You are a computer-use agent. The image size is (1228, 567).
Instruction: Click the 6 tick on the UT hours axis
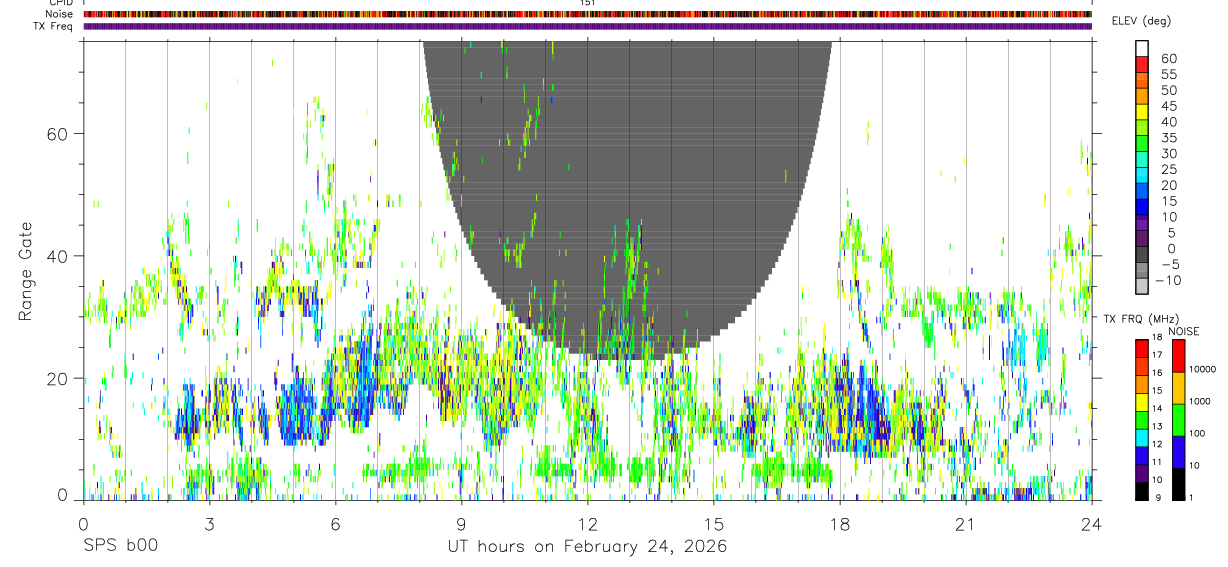point(335,524)
